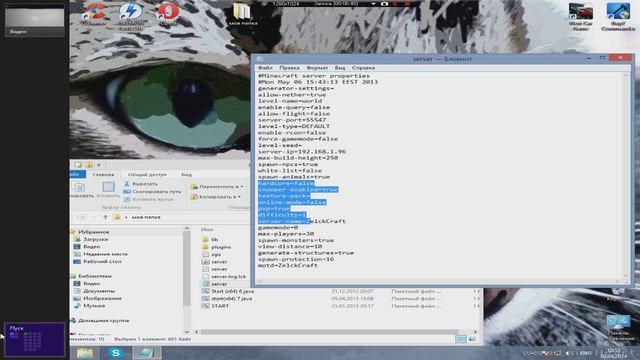Switch Explorer to details view icon
The image size is (640, 360).
tap(461, 339)
